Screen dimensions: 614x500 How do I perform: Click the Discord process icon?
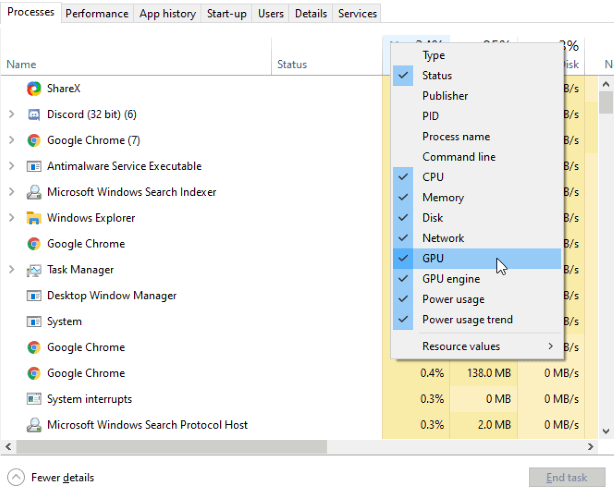(x=34, y=114)
